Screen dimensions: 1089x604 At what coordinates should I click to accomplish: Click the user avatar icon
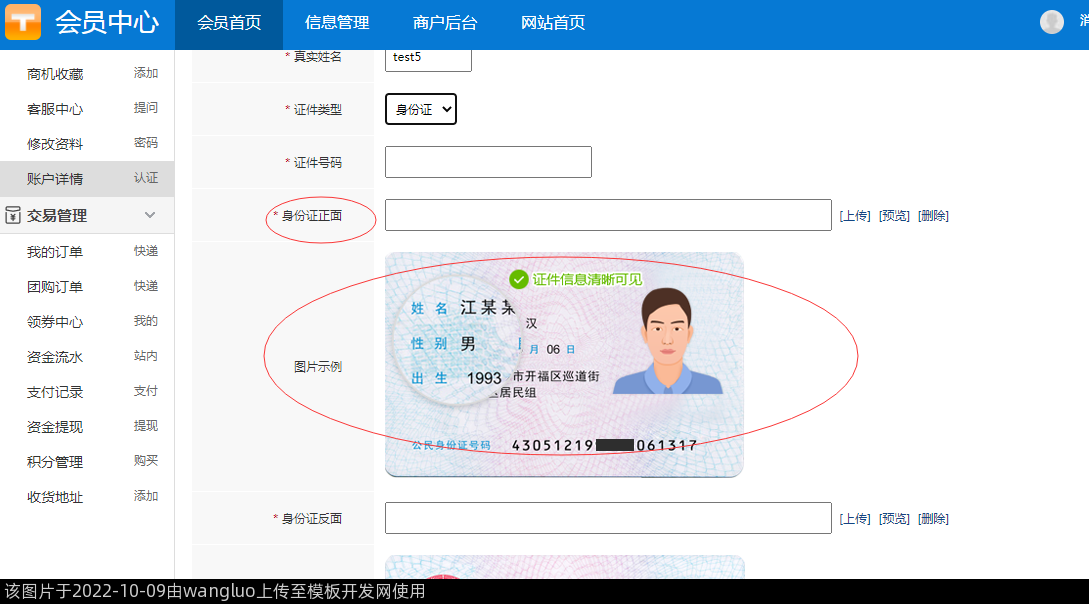[1051, 22]
